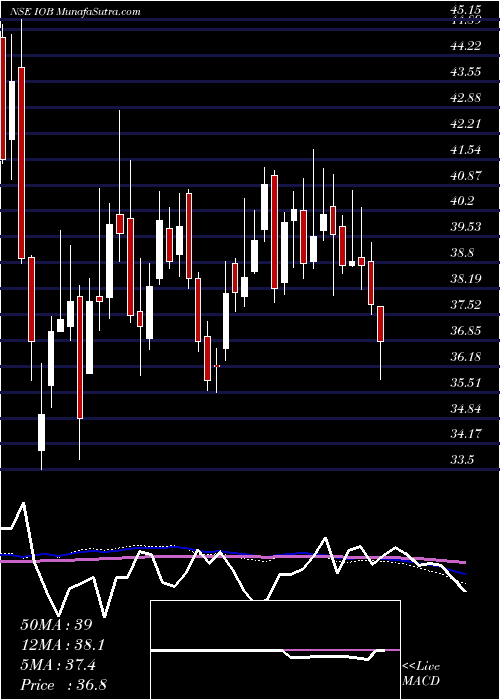Select the 40.87 price axis label
The width and height of the screenshot is (500, 700).
click(465, 175)
